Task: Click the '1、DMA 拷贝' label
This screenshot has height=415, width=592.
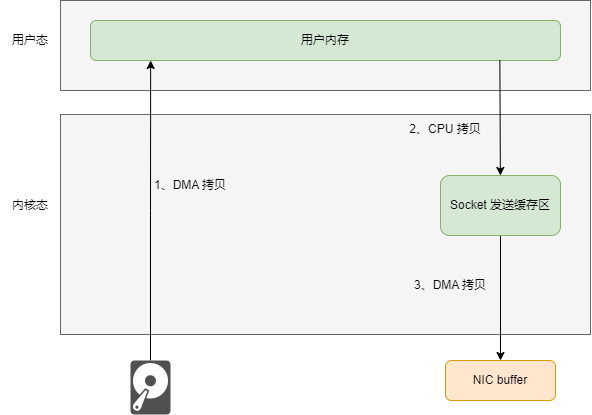Action: [x=190, y=185]
